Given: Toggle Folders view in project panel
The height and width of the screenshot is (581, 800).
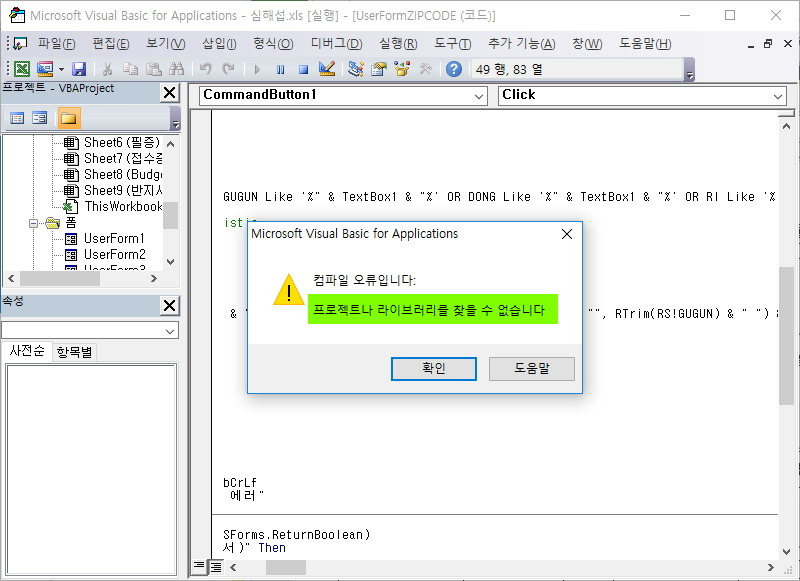Looking at the screenshot, I should pos(69,118).
